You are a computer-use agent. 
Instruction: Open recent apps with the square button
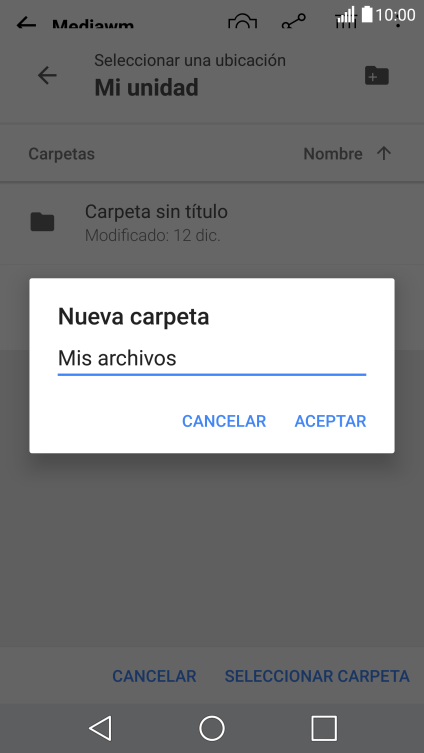pos(324,728)
